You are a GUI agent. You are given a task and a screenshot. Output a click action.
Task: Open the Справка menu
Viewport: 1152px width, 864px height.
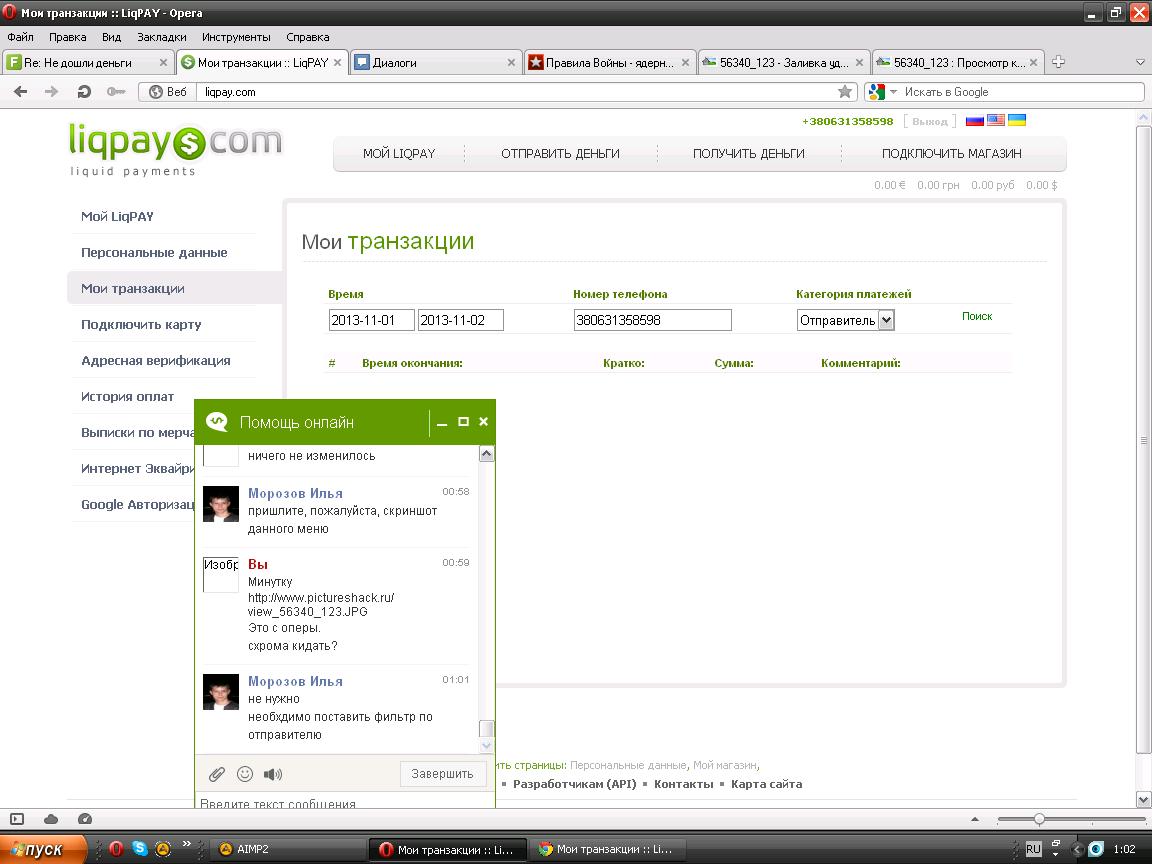click(x=308, y=37)
